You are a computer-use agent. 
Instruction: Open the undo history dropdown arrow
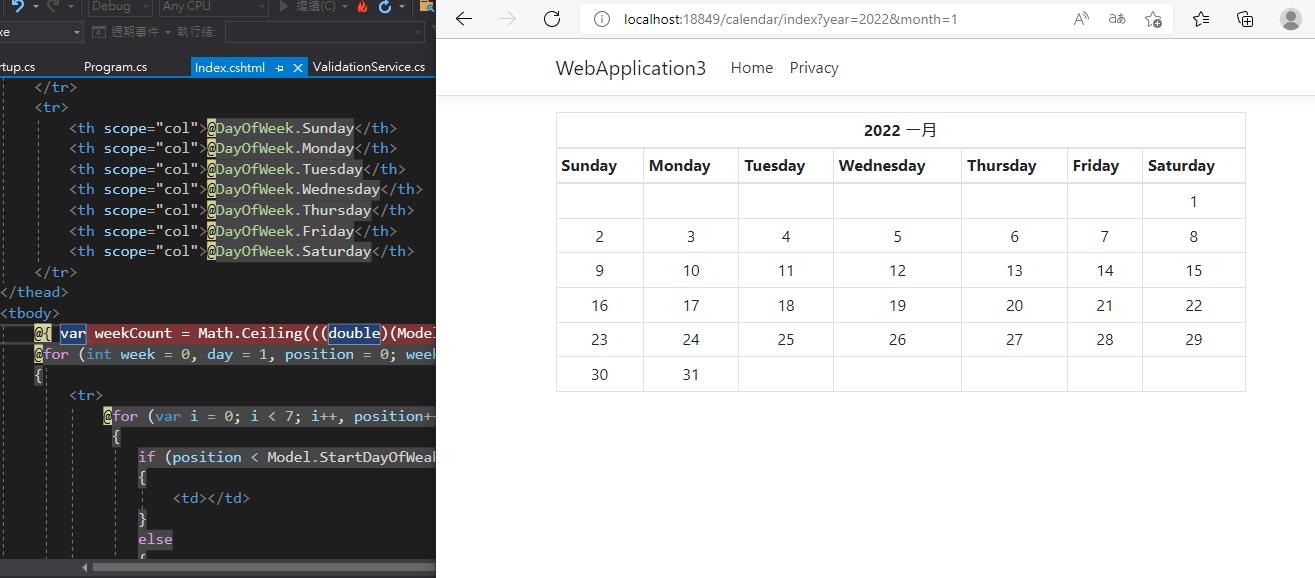35,6
